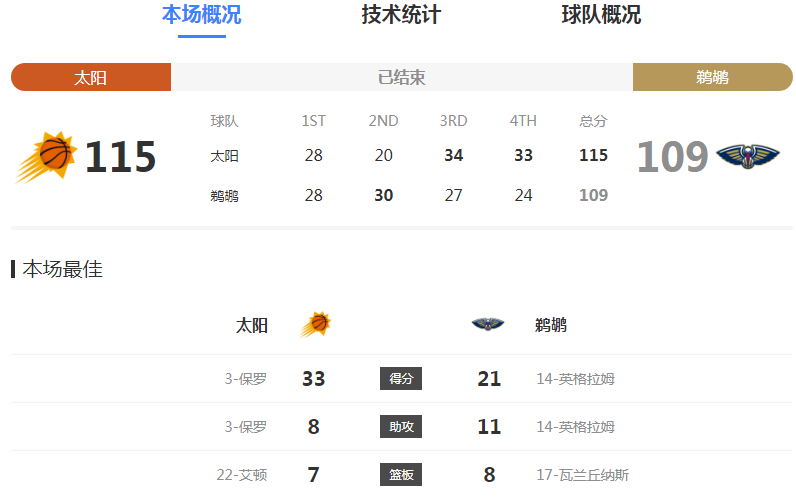Click 14-英格拉姆 in the 得分 row
The image size is (796, 502).
tap(576, 379)
